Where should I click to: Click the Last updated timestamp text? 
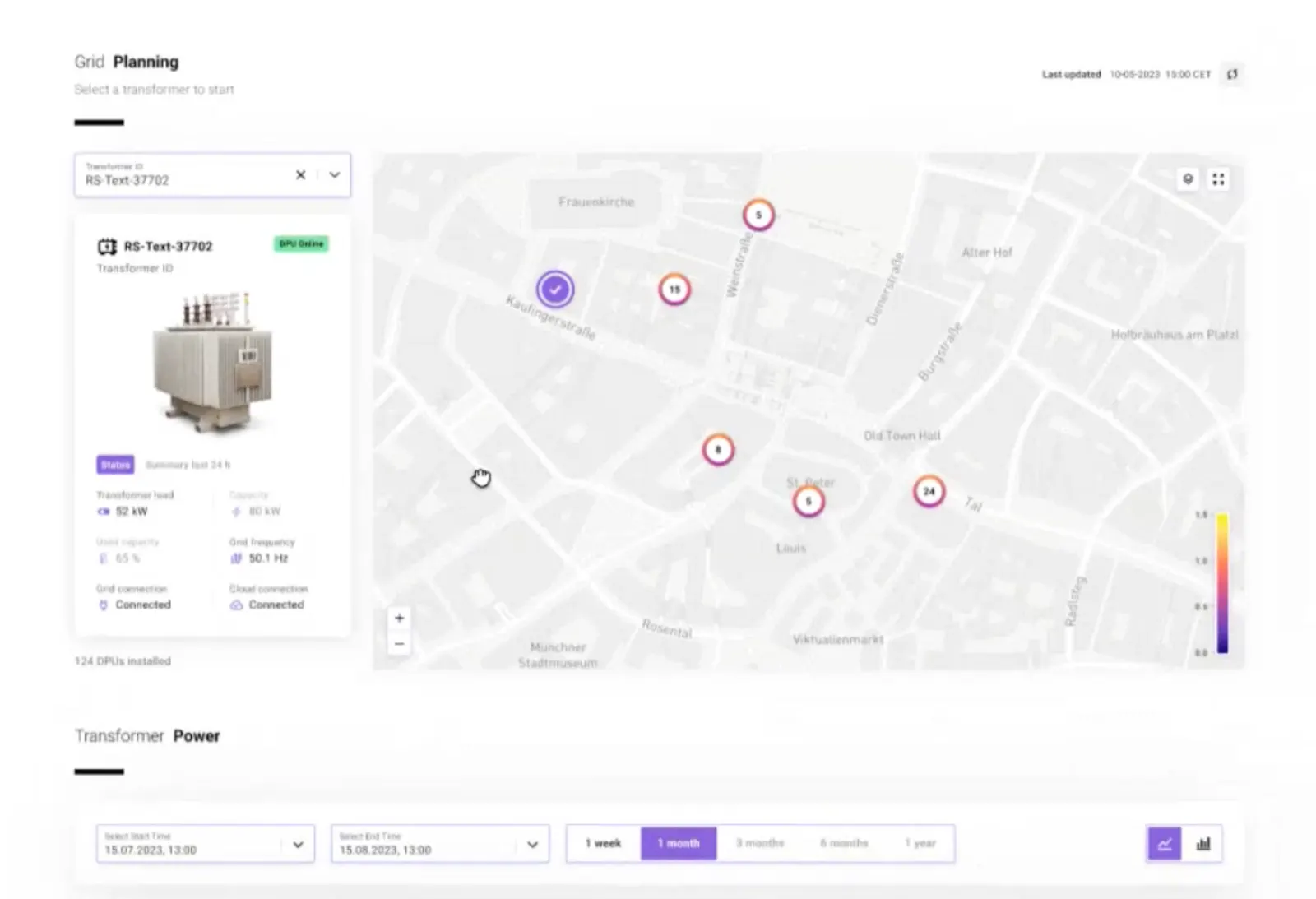tap(1160, 75)
